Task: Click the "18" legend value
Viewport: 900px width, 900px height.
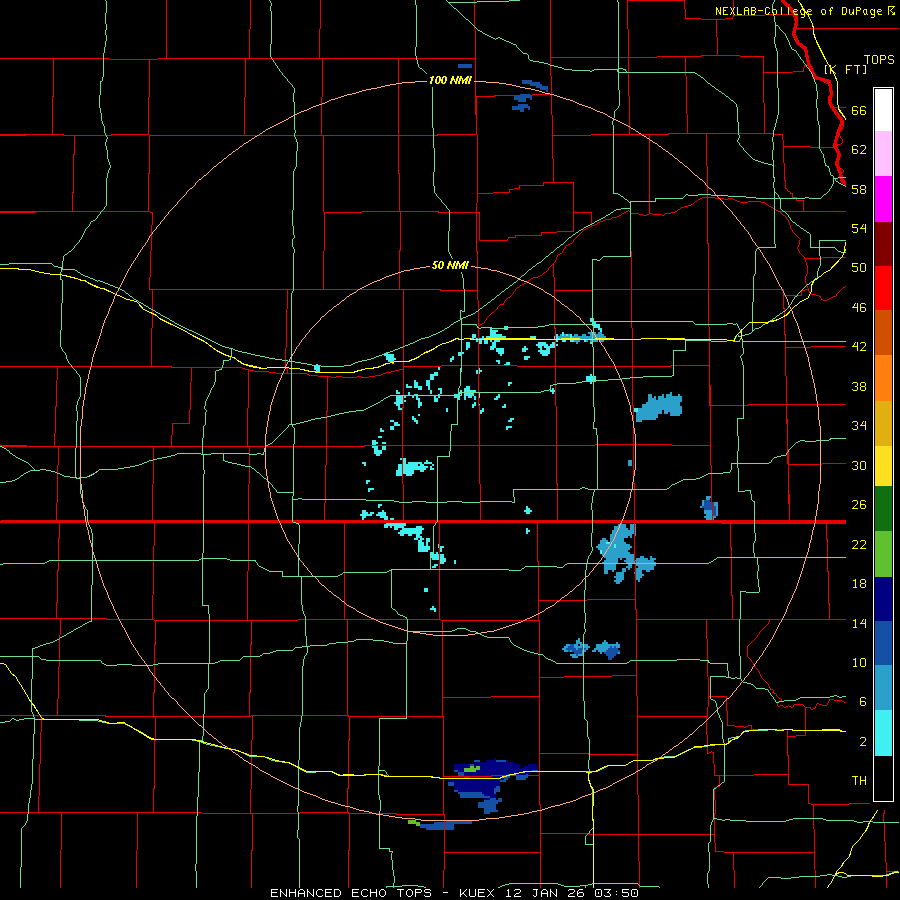Action: (859, 584)
